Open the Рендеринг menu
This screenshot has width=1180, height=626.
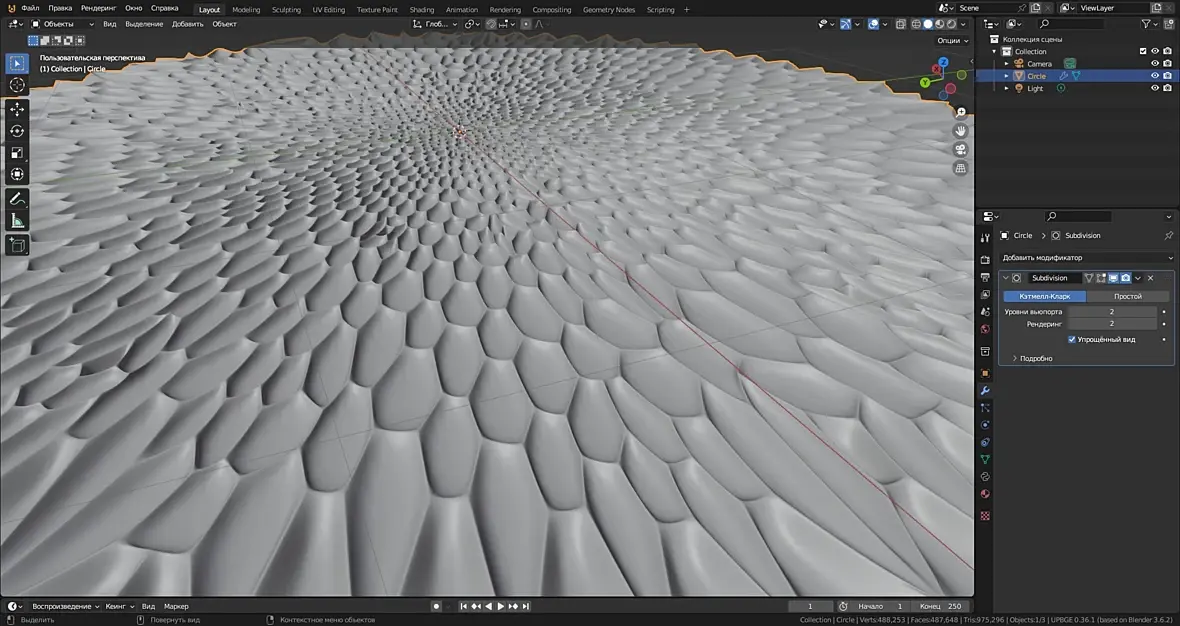[x=99, y=8]
